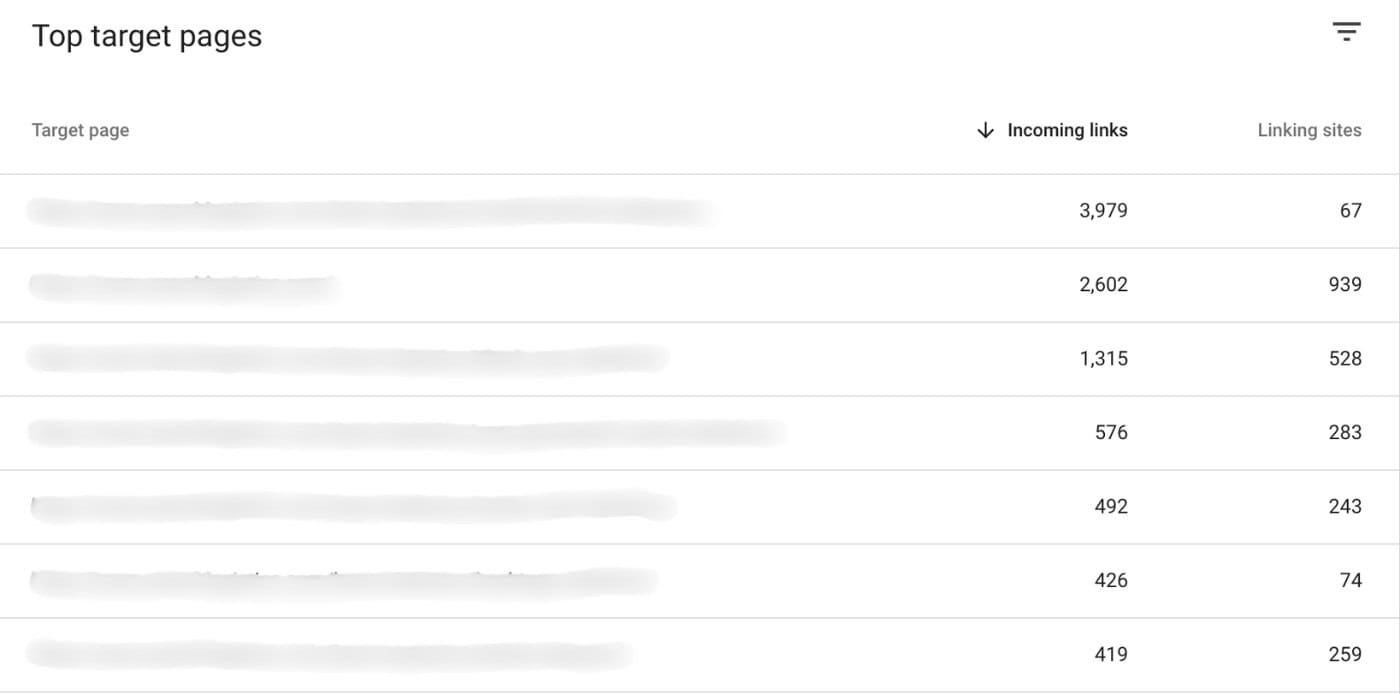Select the row showing 1,315 incoming links
This screenshot has width=1400, height=694.
click(350, 358)
